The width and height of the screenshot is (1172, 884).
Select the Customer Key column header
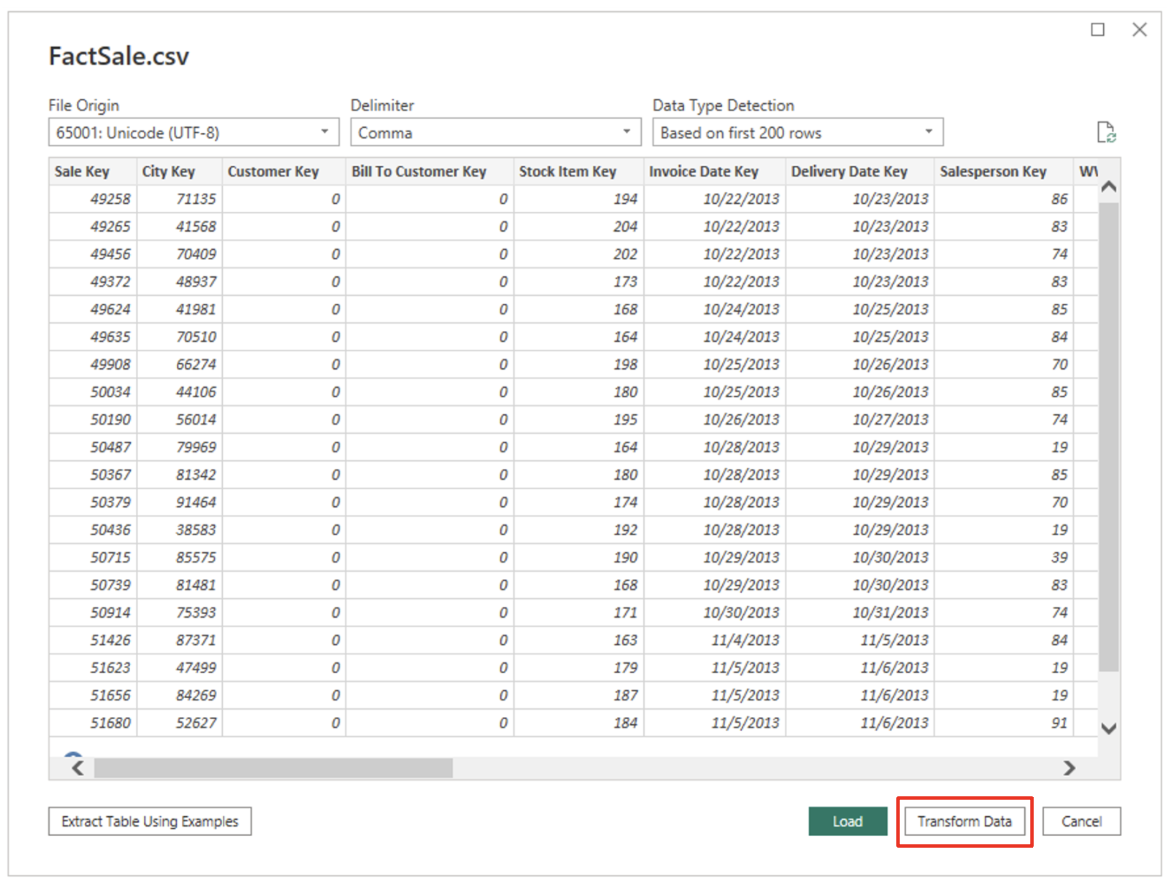coord(284,171)
